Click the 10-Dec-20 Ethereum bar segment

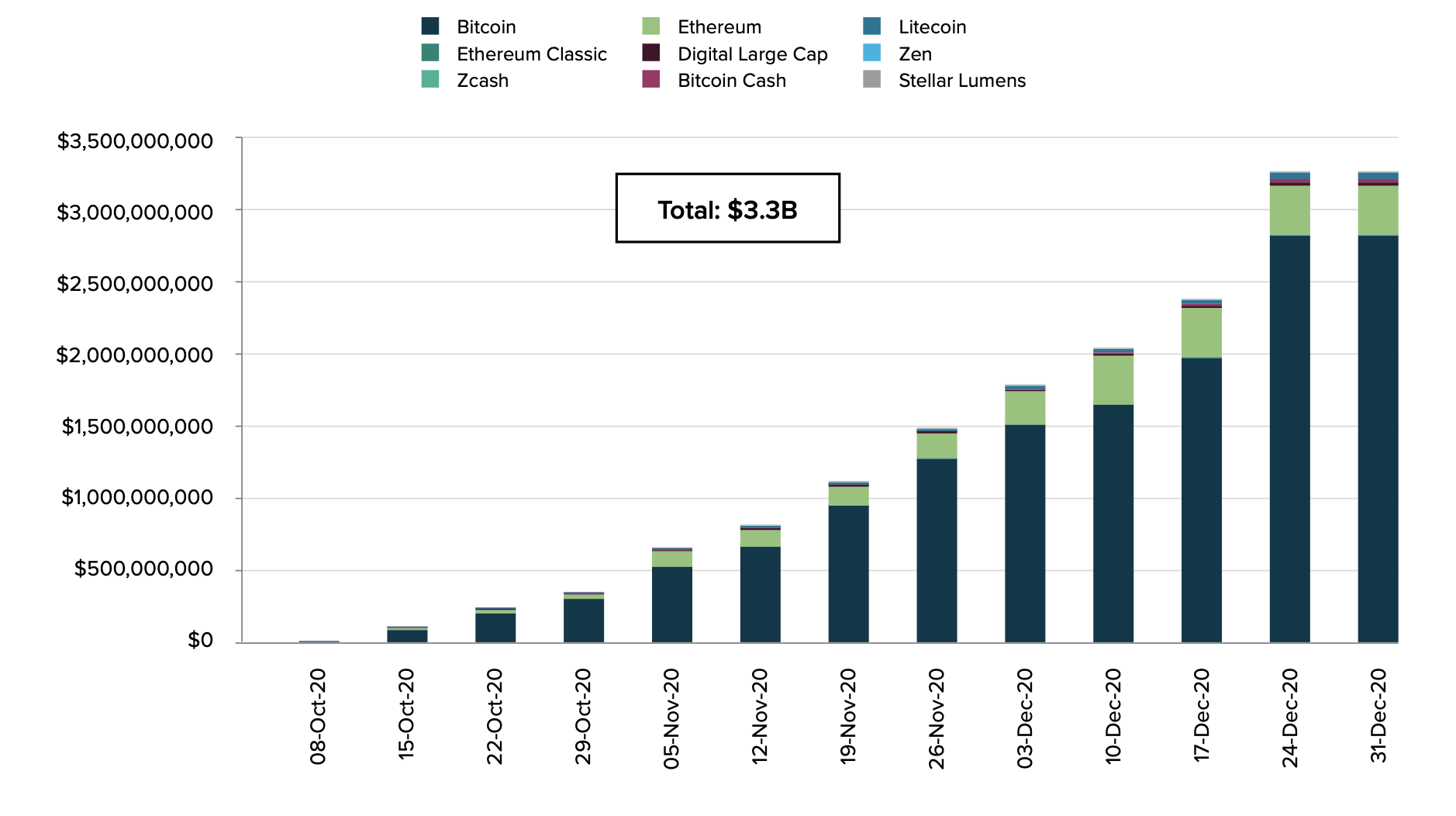(x=1113, y=380)
